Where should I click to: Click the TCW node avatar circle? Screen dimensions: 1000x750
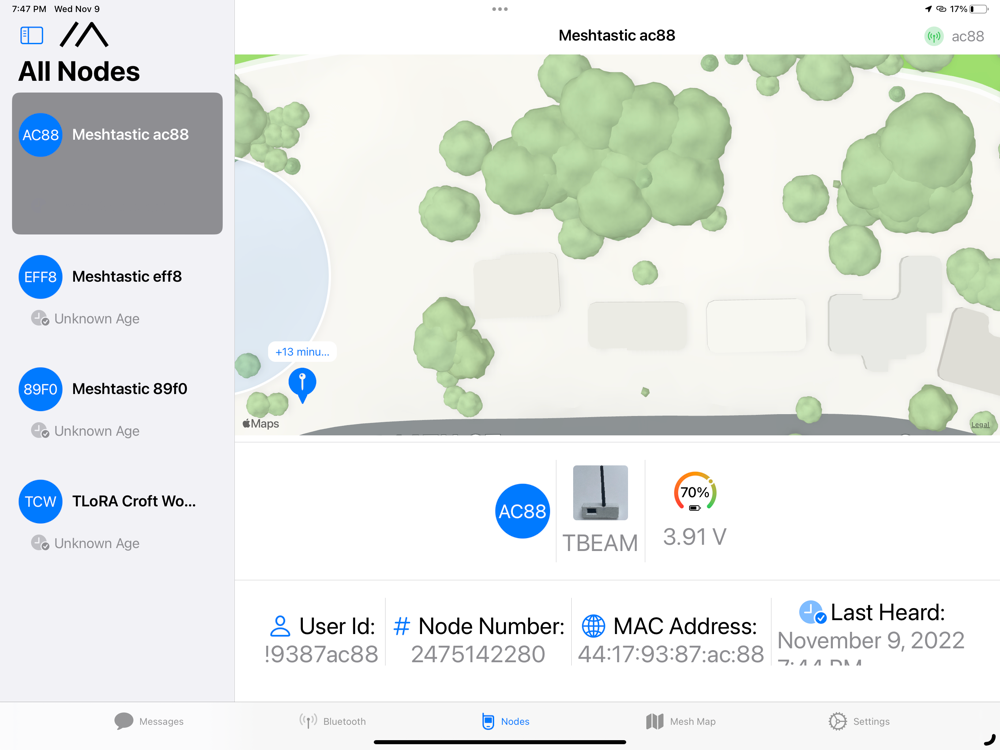[40, 501]
